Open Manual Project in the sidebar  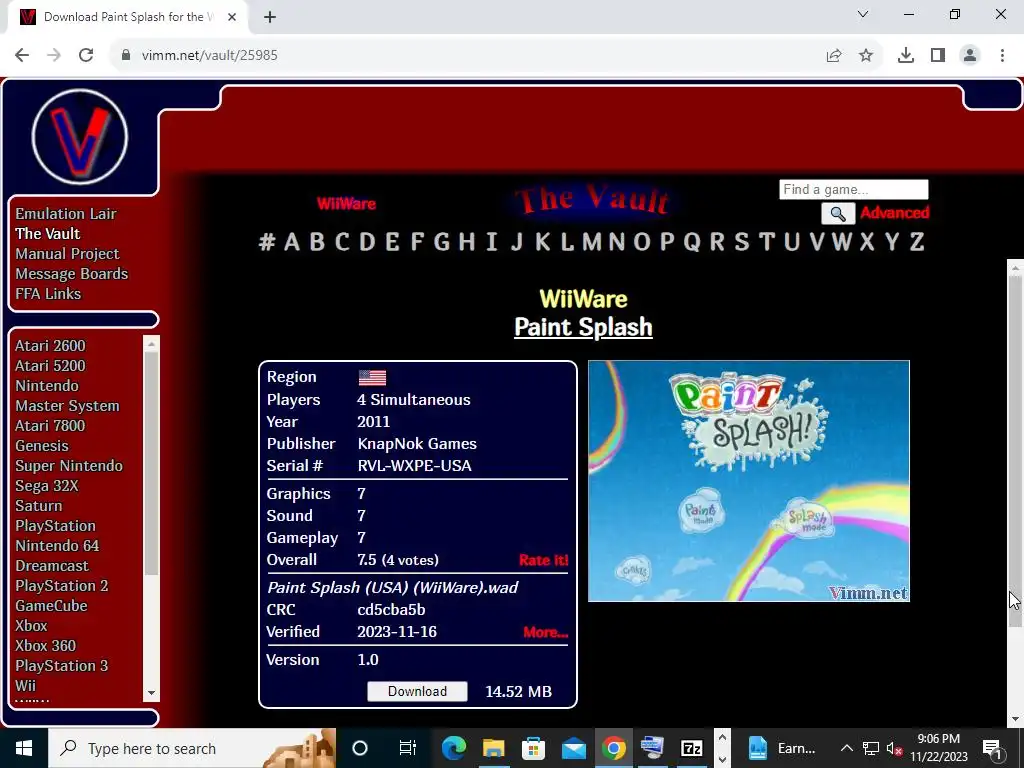tap(67, 254)
